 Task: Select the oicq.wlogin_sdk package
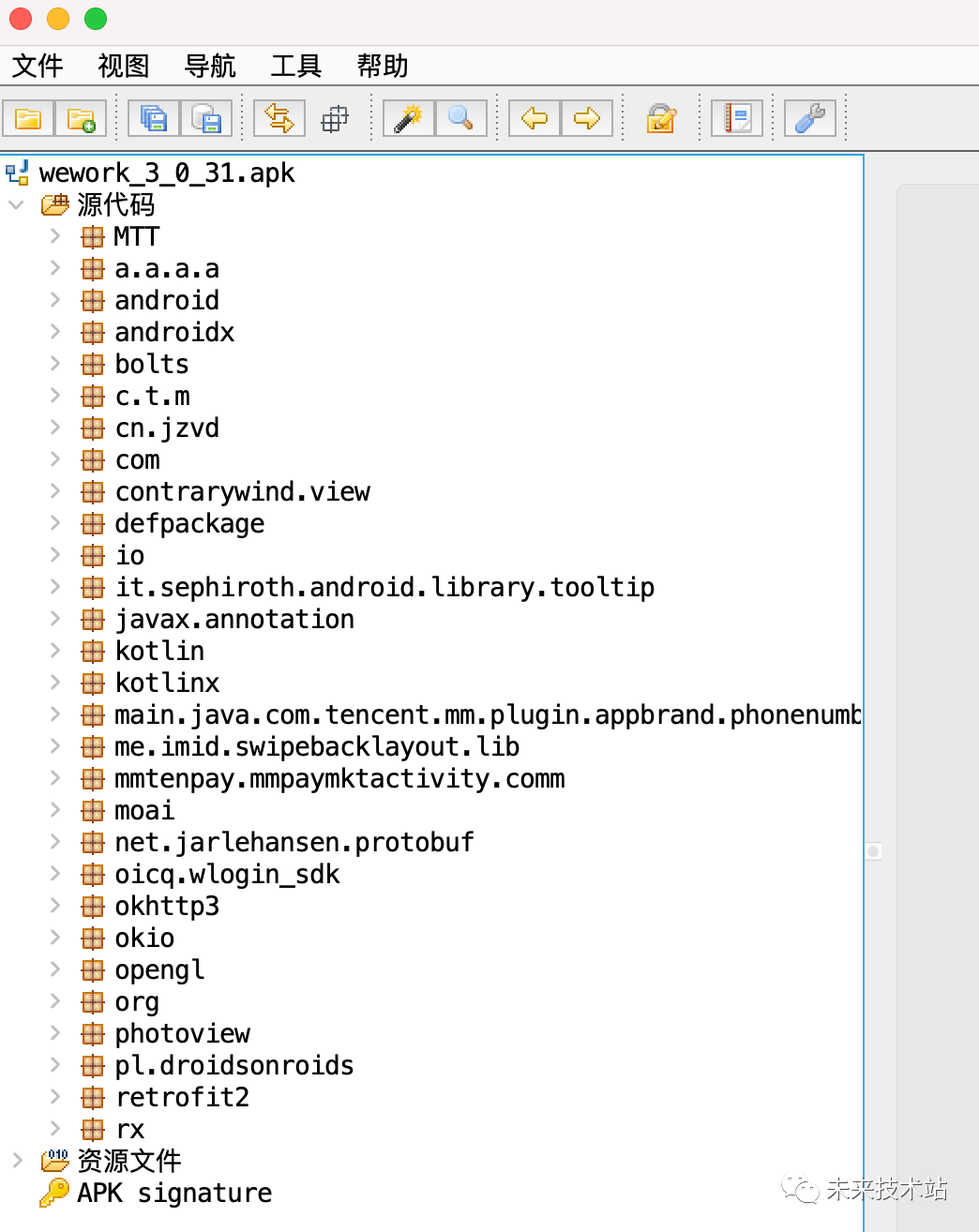click(227, 875)
